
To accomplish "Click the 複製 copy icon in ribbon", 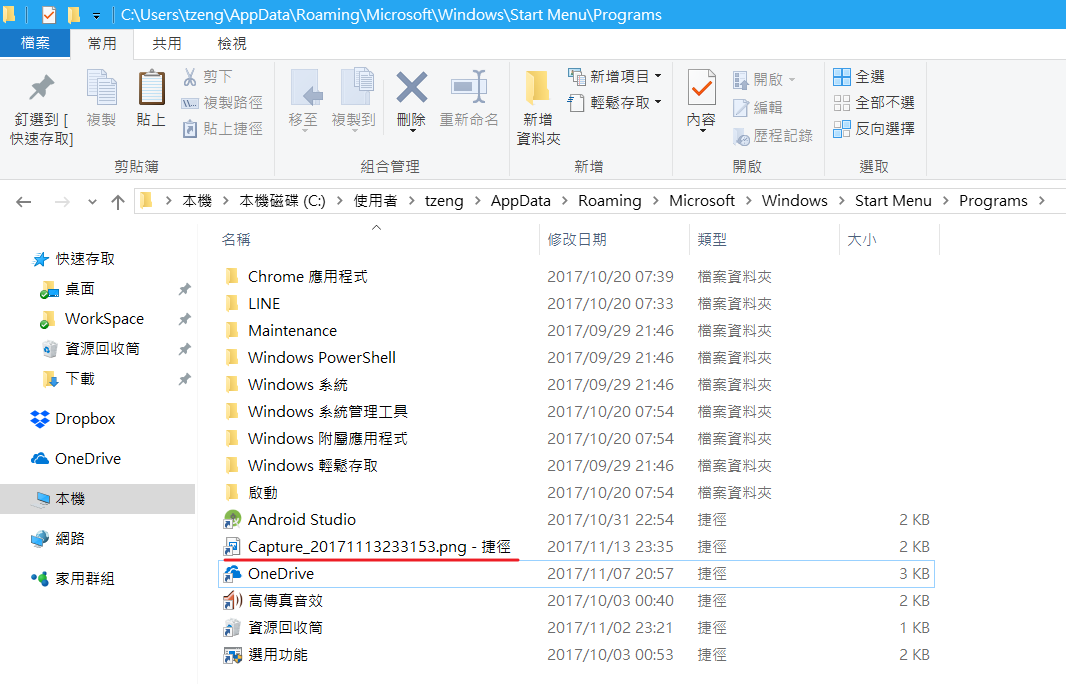I will click(101, 89).
